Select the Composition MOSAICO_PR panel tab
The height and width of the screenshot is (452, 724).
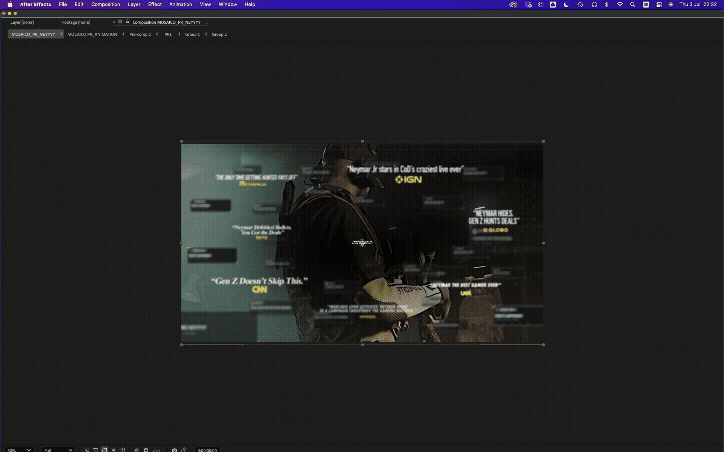167,22
